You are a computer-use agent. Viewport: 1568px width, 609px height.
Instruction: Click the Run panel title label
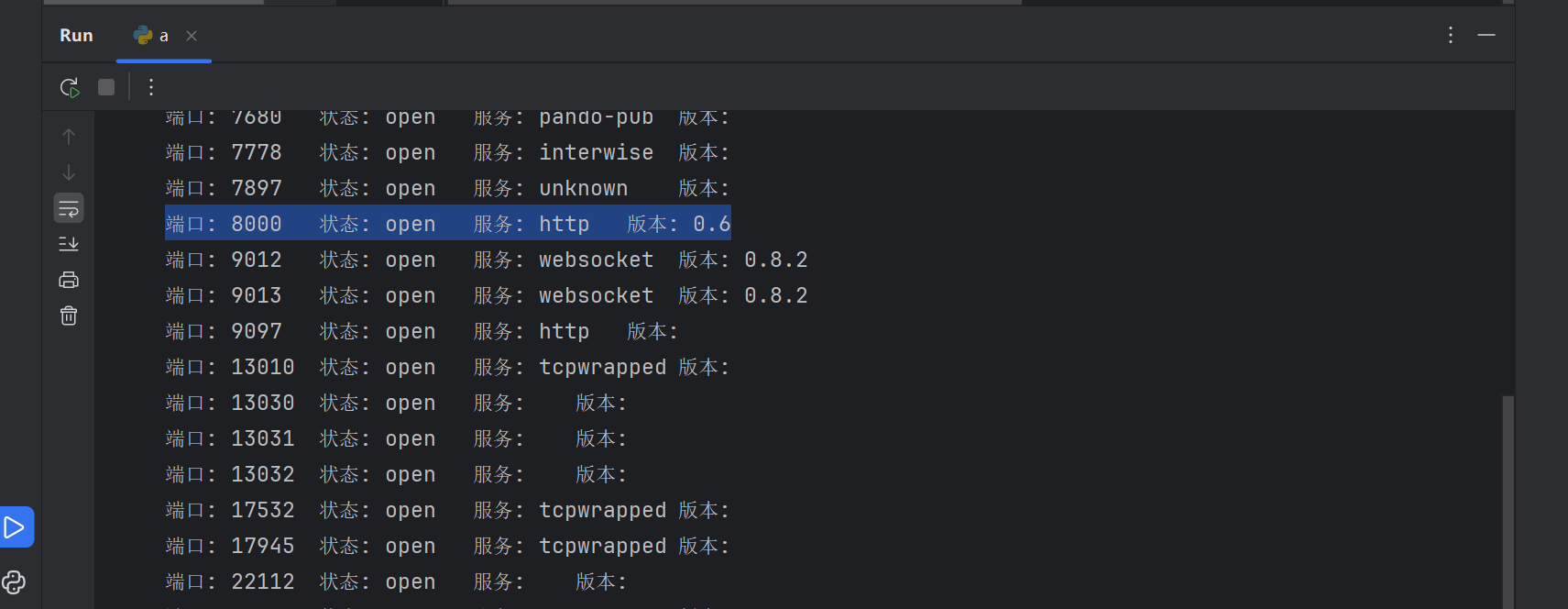(76, 36)
